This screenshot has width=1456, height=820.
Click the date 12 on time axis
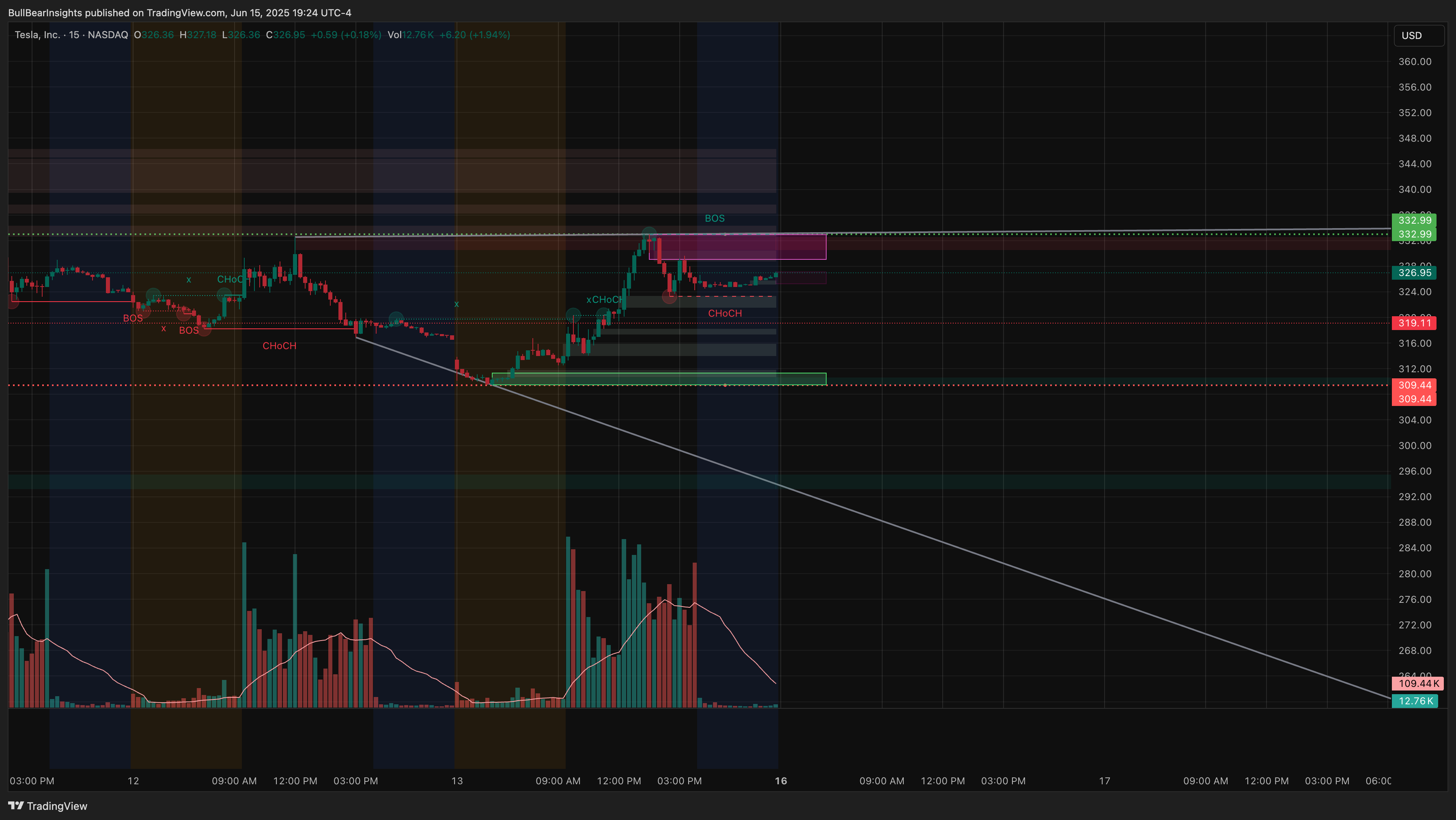pyautogui.click(x=134, y=781)
